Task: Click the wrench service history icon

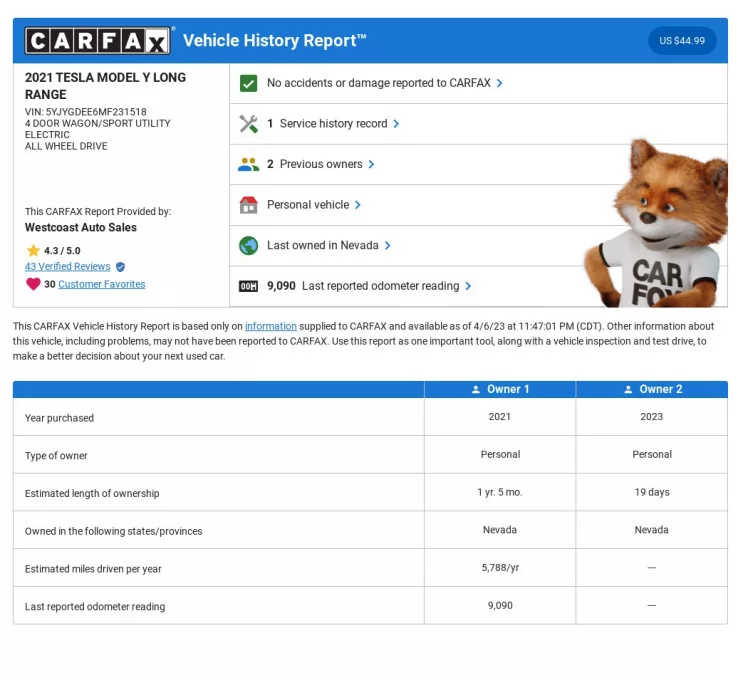Action: 249,124
